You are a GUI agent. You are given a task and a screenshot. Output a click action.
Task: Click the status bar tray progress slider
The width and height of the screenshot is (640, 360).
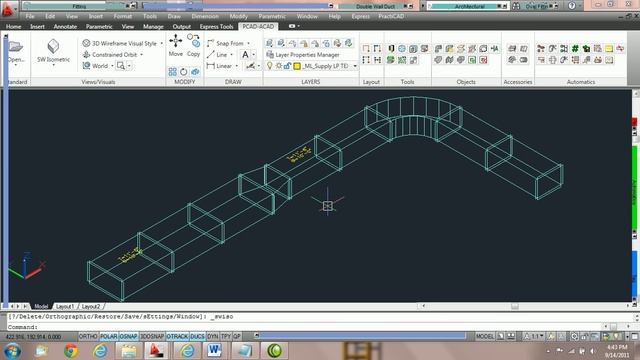(x=361, y=336)
